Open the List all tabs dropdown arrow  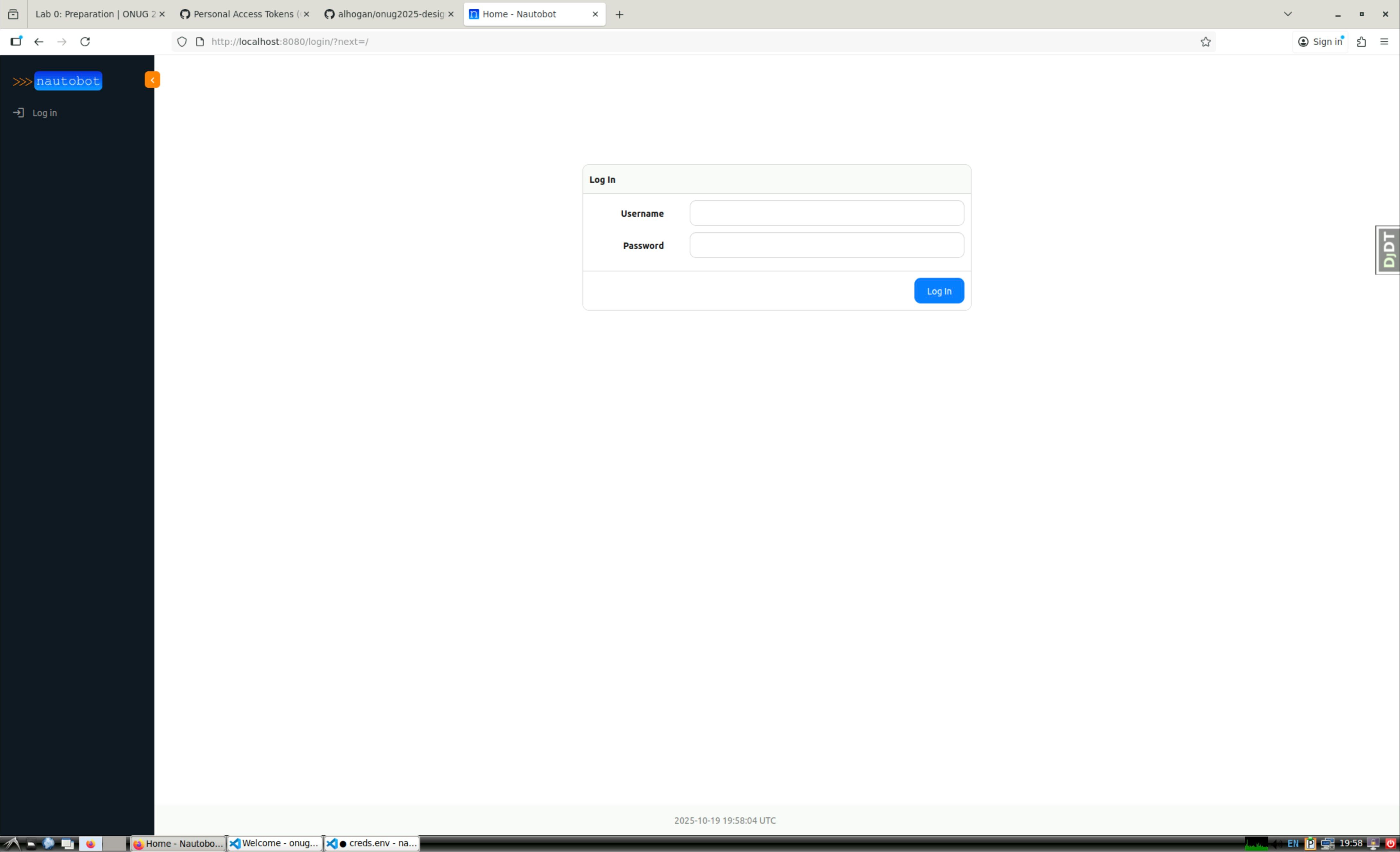point(1287,14)
